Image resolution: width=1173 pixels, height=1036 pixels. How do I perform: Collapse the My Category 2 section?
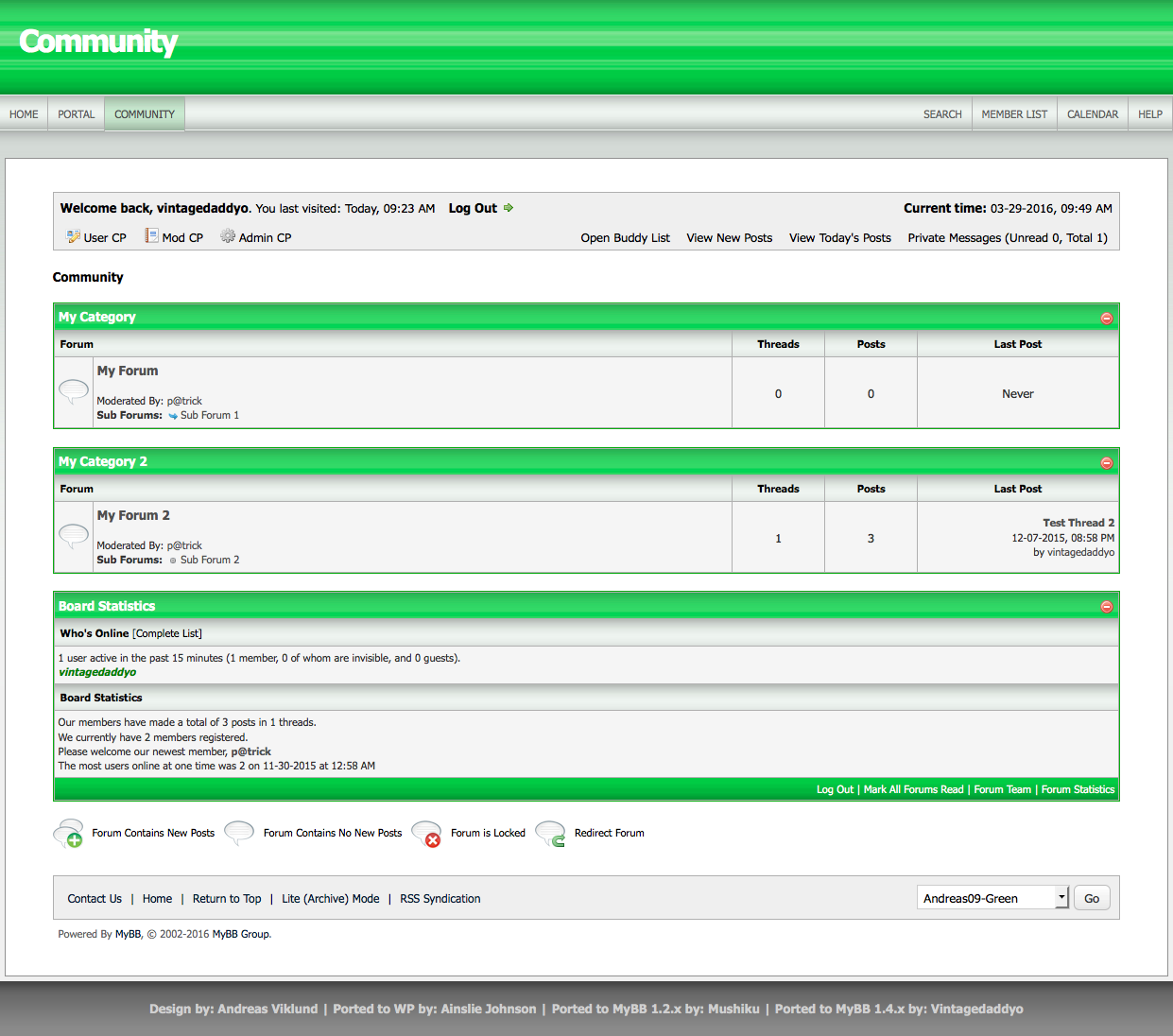click(1106, 463)
